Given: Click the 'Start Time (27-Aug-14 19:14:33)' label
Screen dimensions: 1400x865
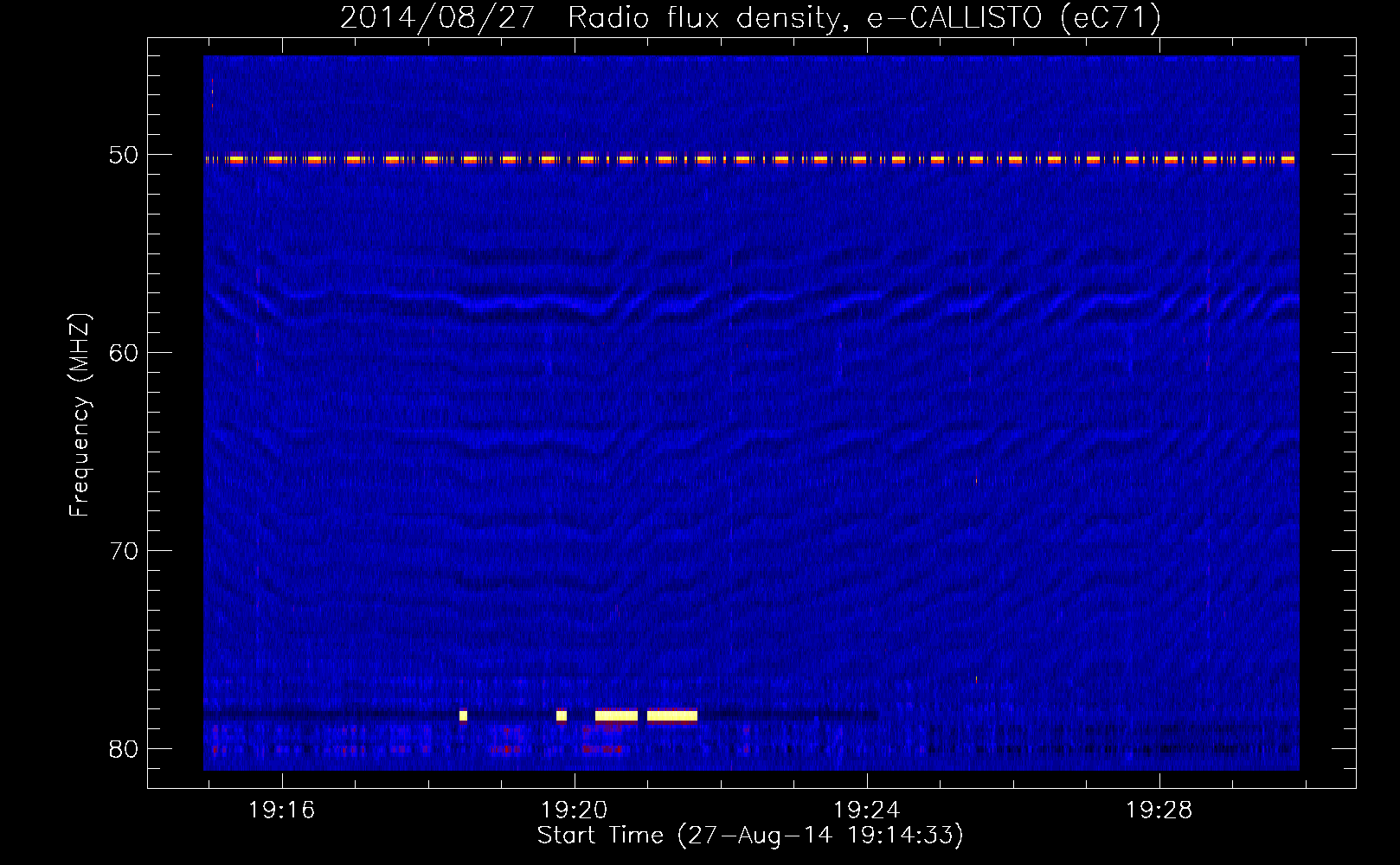Looking at the screenshot, I should 750,836.
